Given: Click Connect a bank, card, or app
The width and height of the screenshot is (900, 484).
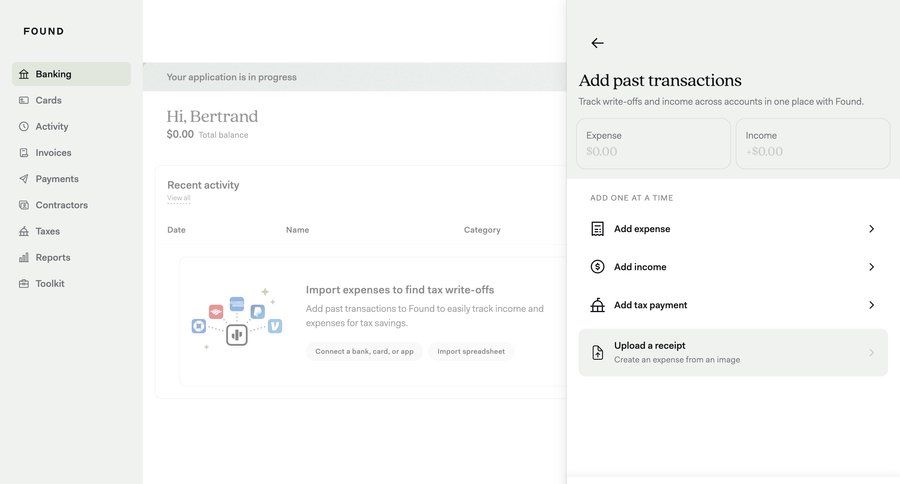Looking at the screenshot, I should (364, 351).
